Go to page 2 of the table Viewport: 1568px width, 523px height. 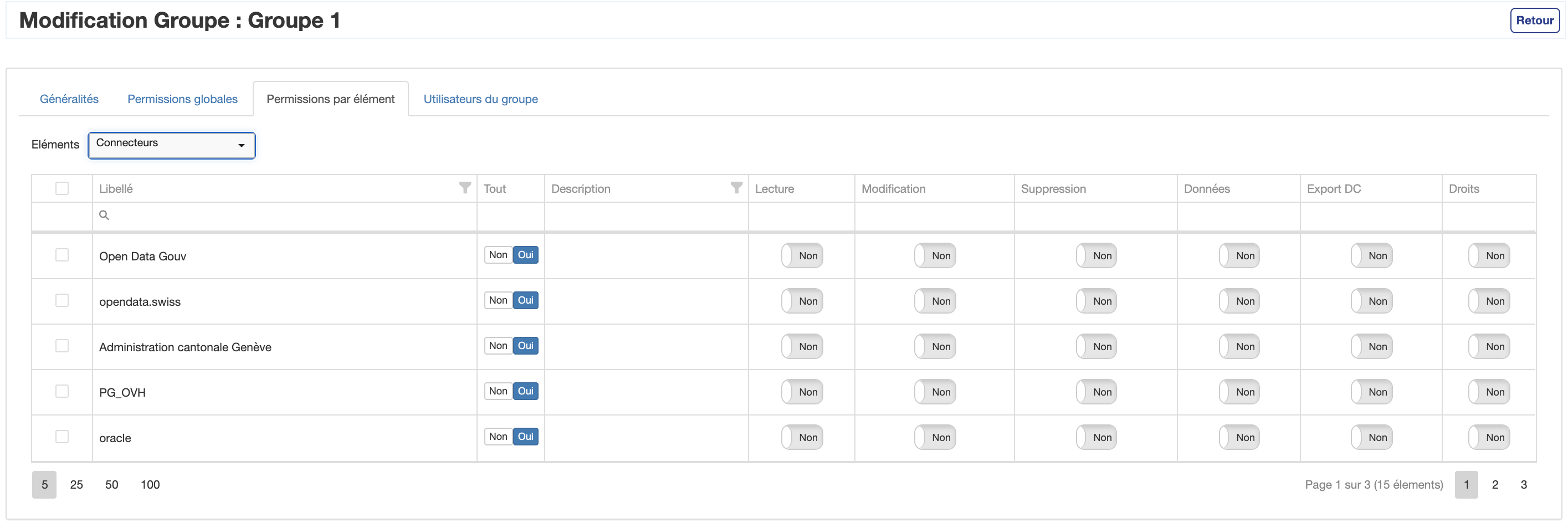tap(1494, 485)
